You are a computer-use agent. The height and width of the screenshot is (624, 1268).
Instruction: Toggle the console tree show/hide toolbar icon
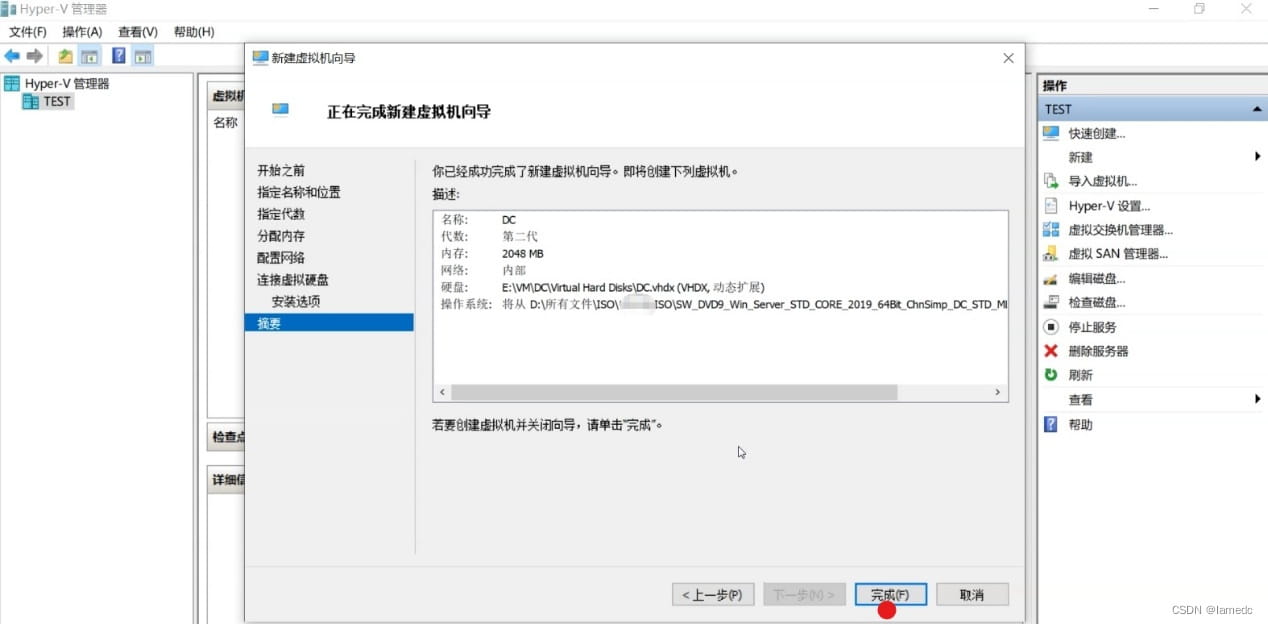(x=90, y=56)
